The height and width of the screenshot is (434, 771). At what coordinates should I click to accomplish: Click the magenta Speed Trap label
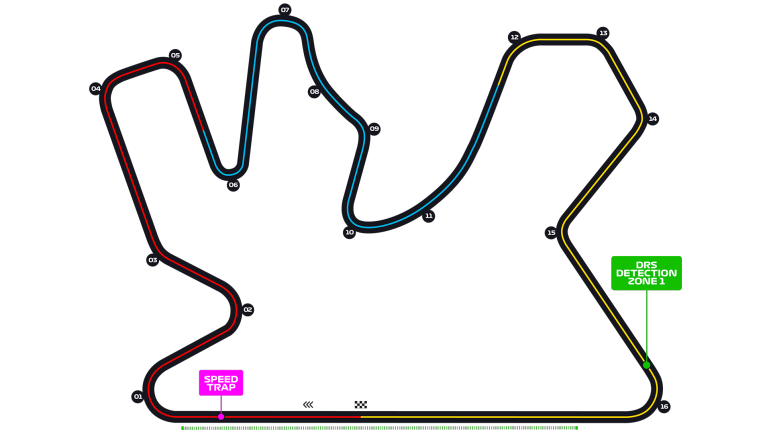(221, 383)
